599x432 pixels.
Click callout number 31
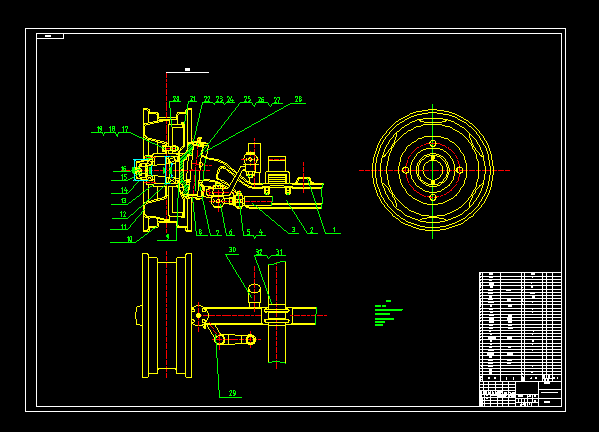point(280,252)
